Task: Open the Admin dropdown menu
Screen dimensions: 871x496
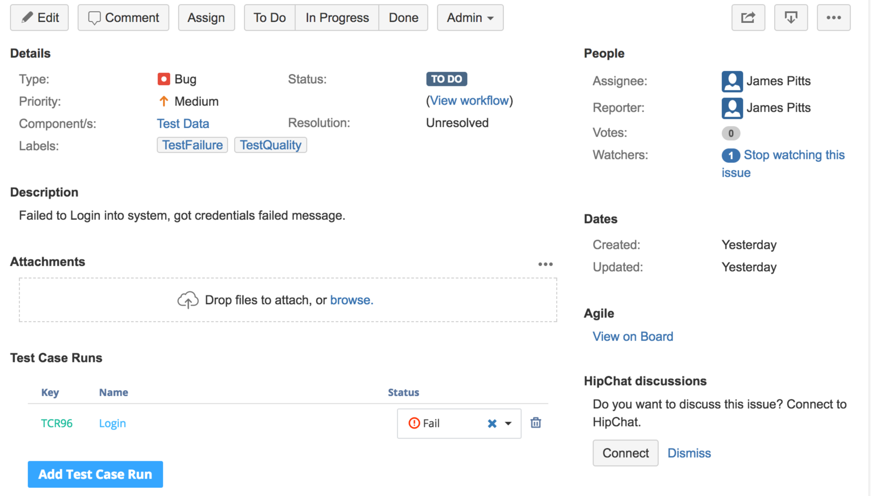Action: pyautogui.click(x=470, y=18)
